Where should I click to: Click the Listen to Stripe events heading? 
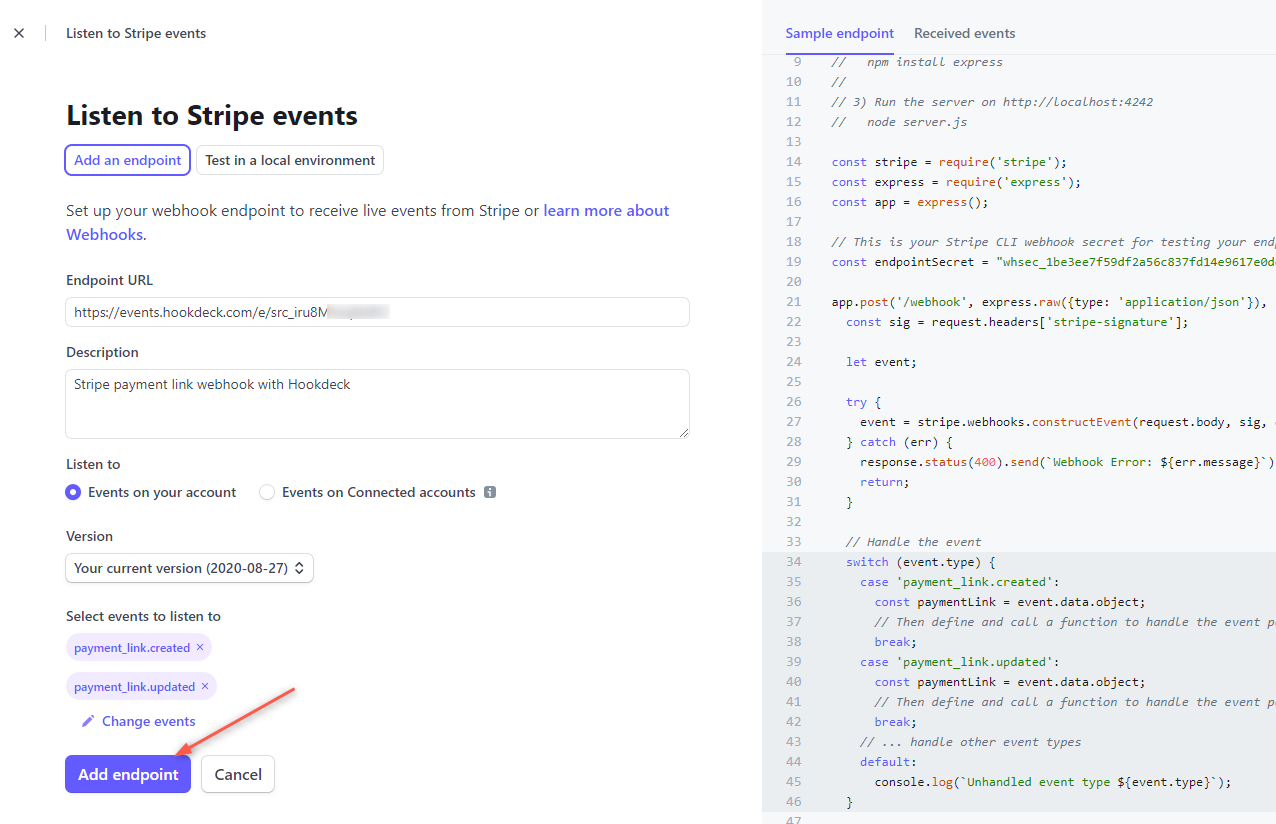[212, 116]
